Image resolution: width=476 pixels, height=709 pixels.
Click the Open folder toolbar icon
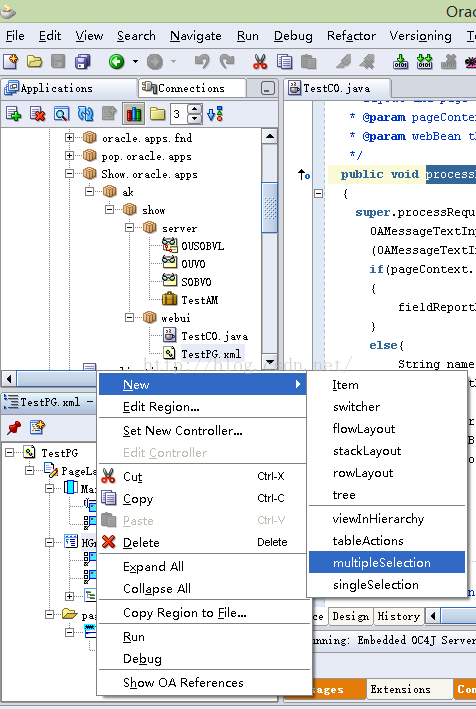click(x=34, y=61)
